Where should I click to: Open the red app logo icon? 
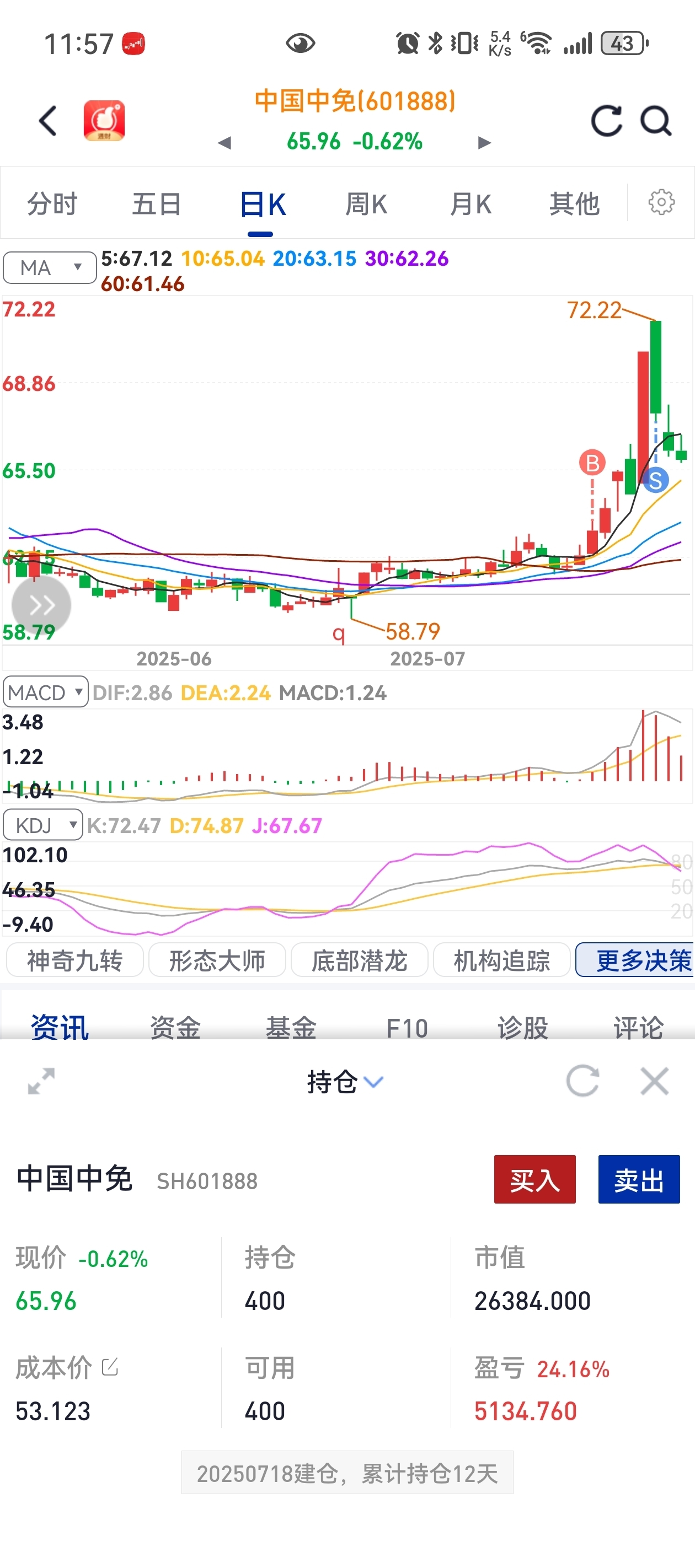[104, 121]
